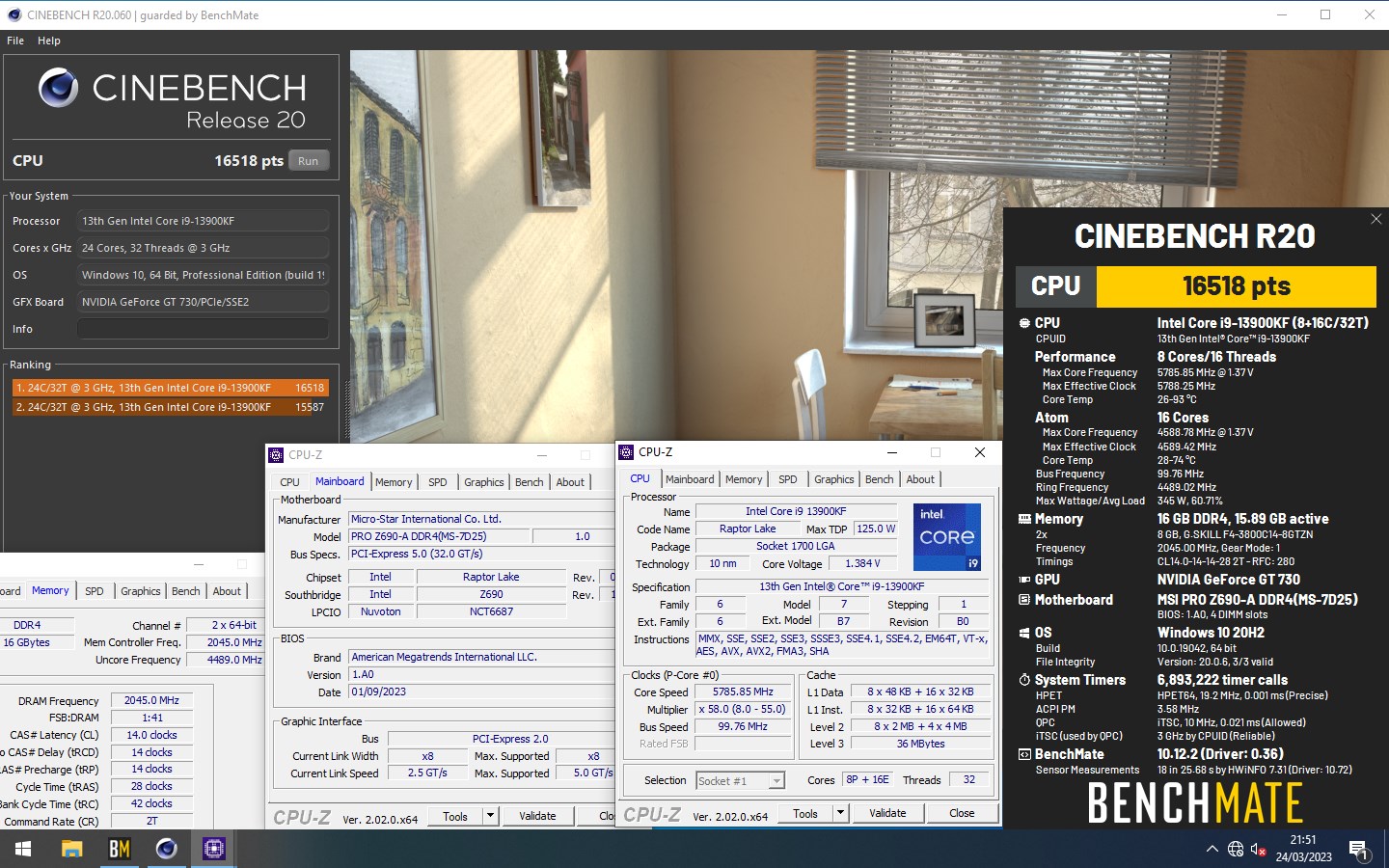Click the muted volume tray icon

point(1259,849)
